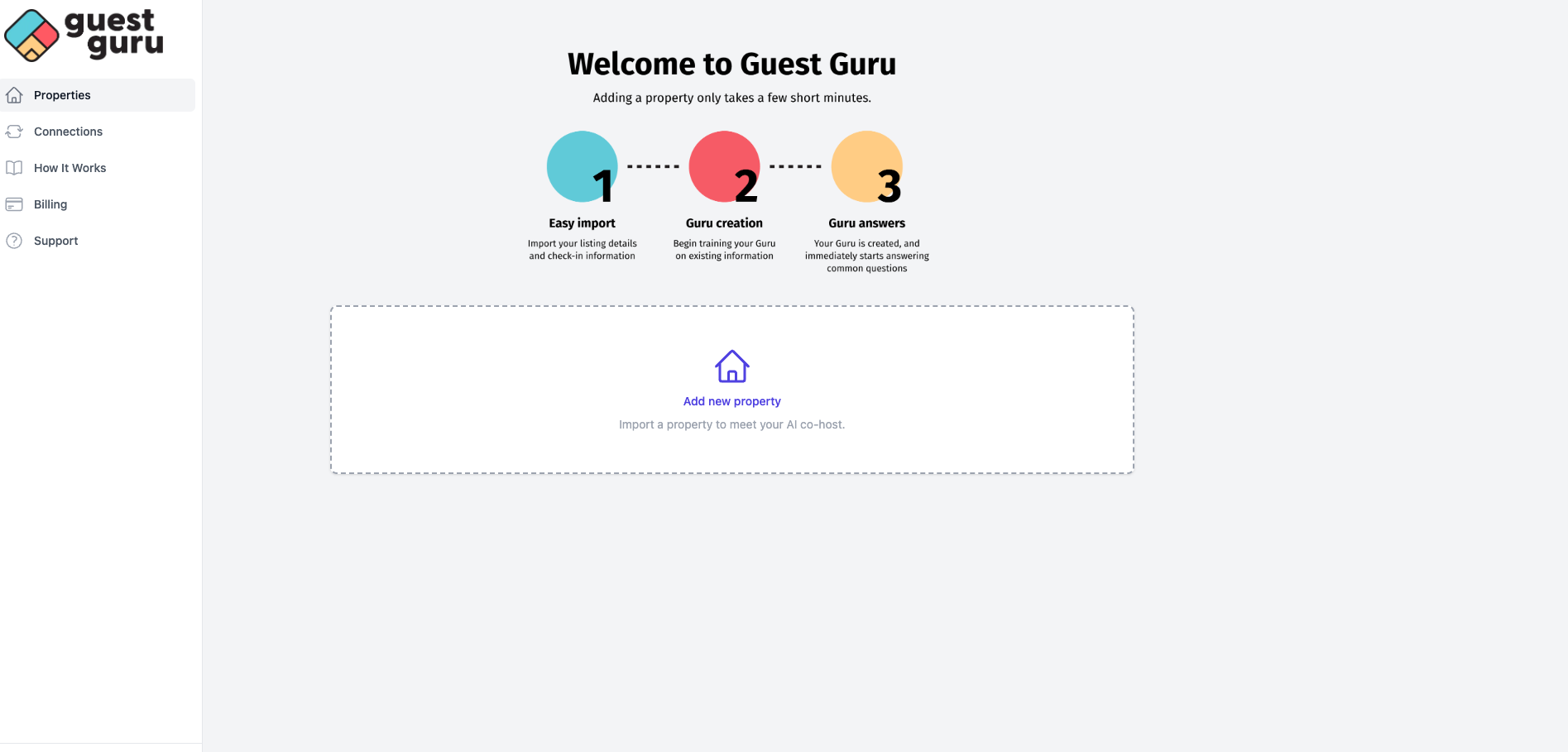The image size is (1568, 752).
Task: Click the Guru creation heading
Action: 725,223
